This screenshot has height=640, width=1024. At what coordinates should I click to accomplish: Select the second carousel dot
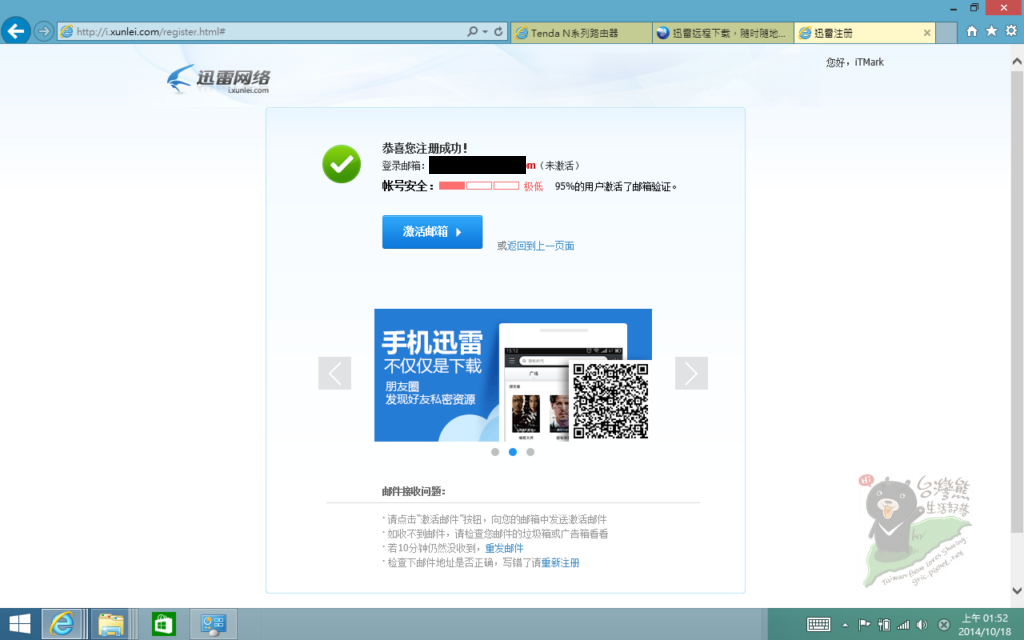(x=513, y=452)
